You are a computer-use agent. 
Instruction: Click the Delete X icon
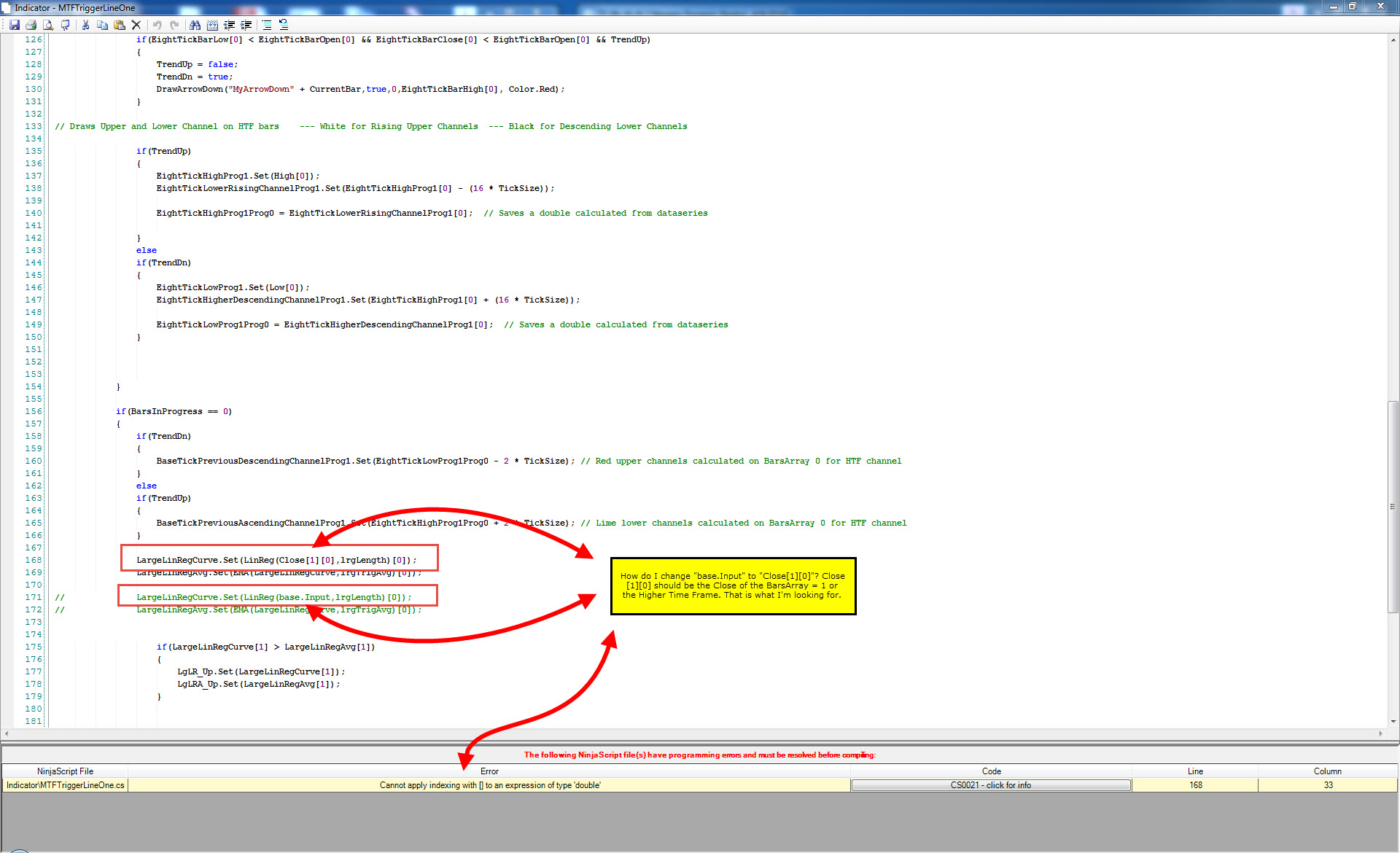tap(136, 25)
